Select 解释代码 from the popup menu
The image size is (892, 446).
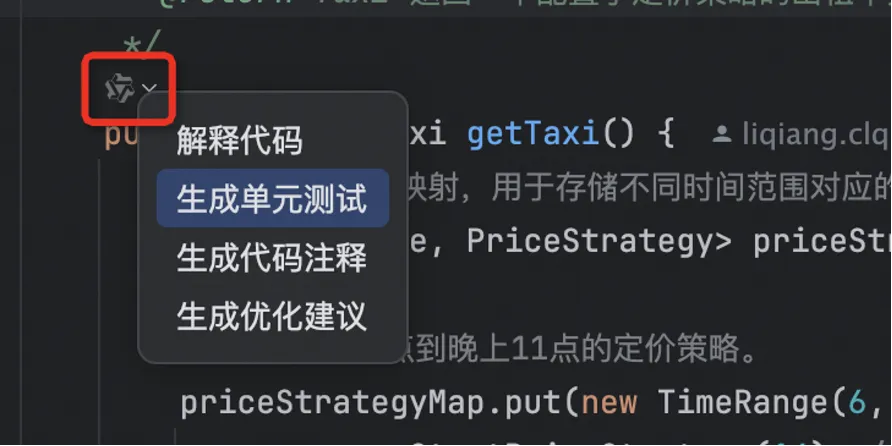point(239,141)
